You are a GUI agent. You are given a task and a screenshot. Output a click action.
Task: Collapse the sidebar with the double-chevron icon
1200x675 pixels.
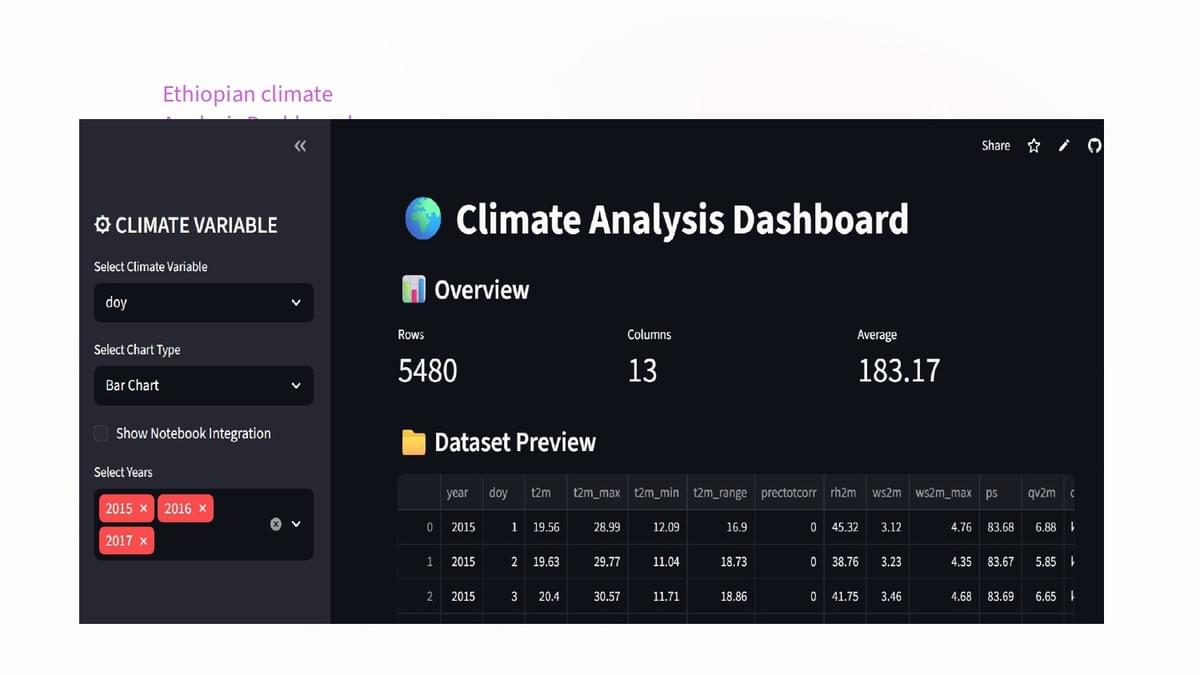coord(300,146)
